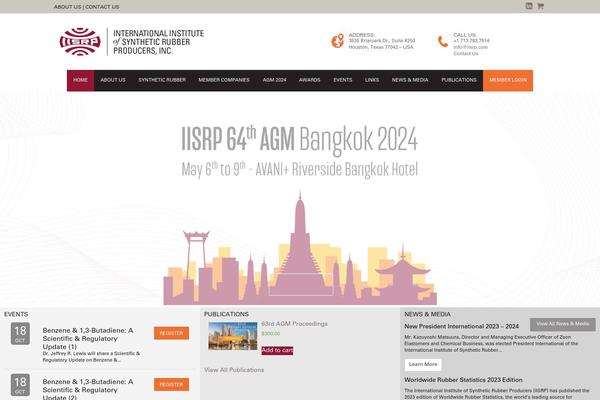Open the LINKS menu item
The image size is (600, 400).
click(372, 80)
